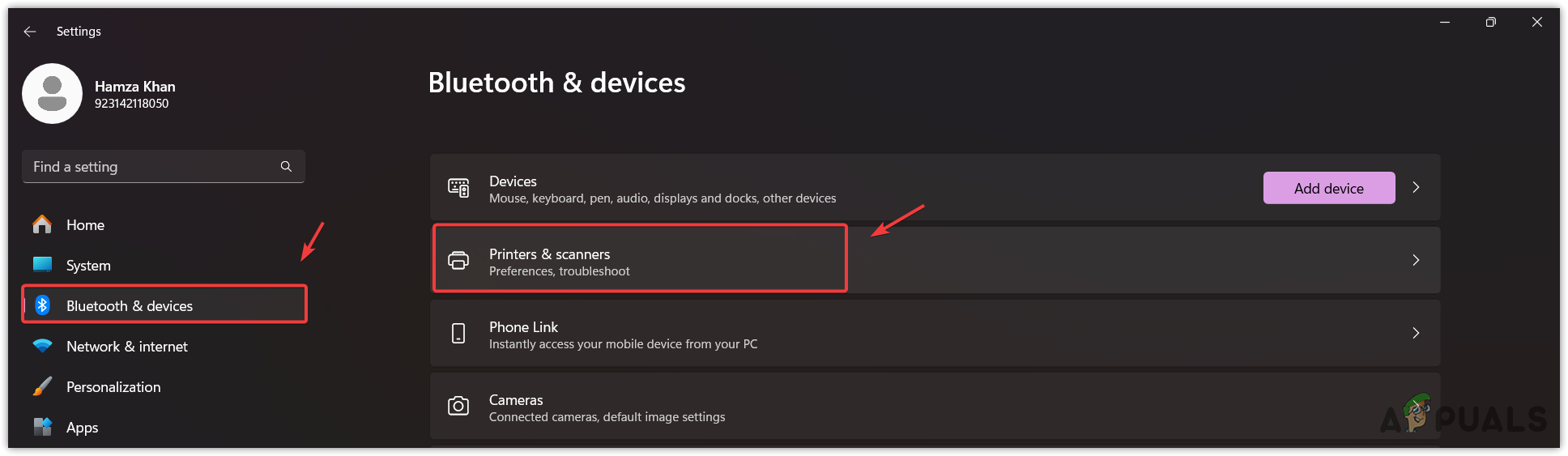The width and height of the screenshot is (1568, 456).
Task: Click the Printers & scanners printer icon
Action: pos(458,260)
